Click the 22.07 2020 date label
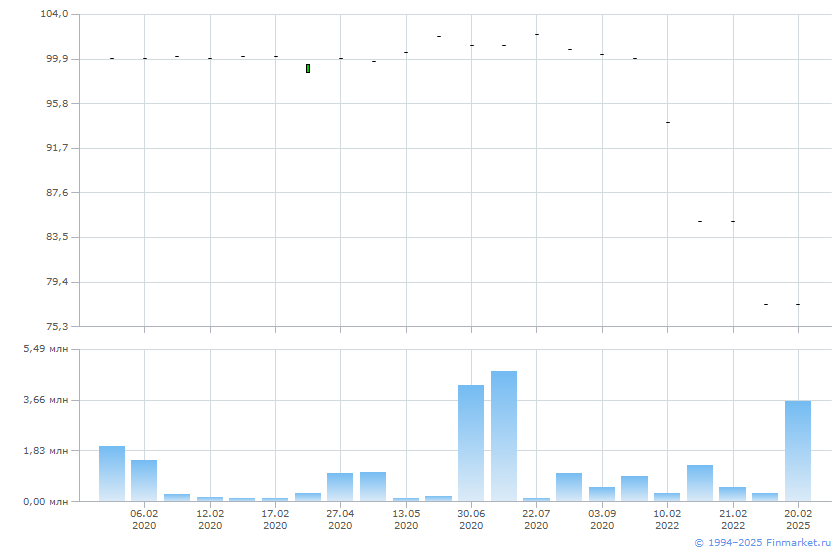The image size is (840, 550). pyautogui.click(x=536, y=519)
